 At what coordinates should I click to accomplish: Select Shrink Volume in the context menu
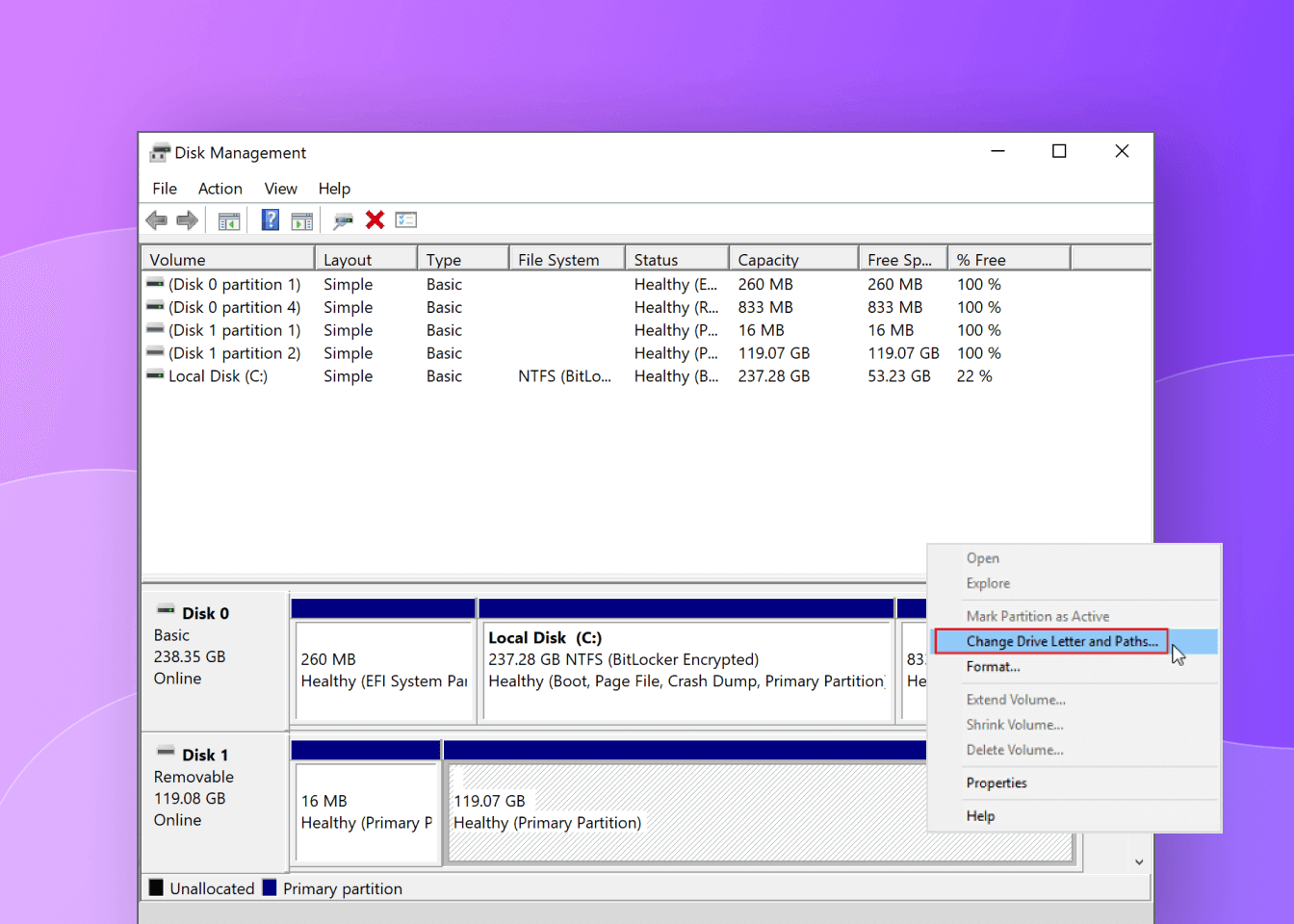(1015, 725)
